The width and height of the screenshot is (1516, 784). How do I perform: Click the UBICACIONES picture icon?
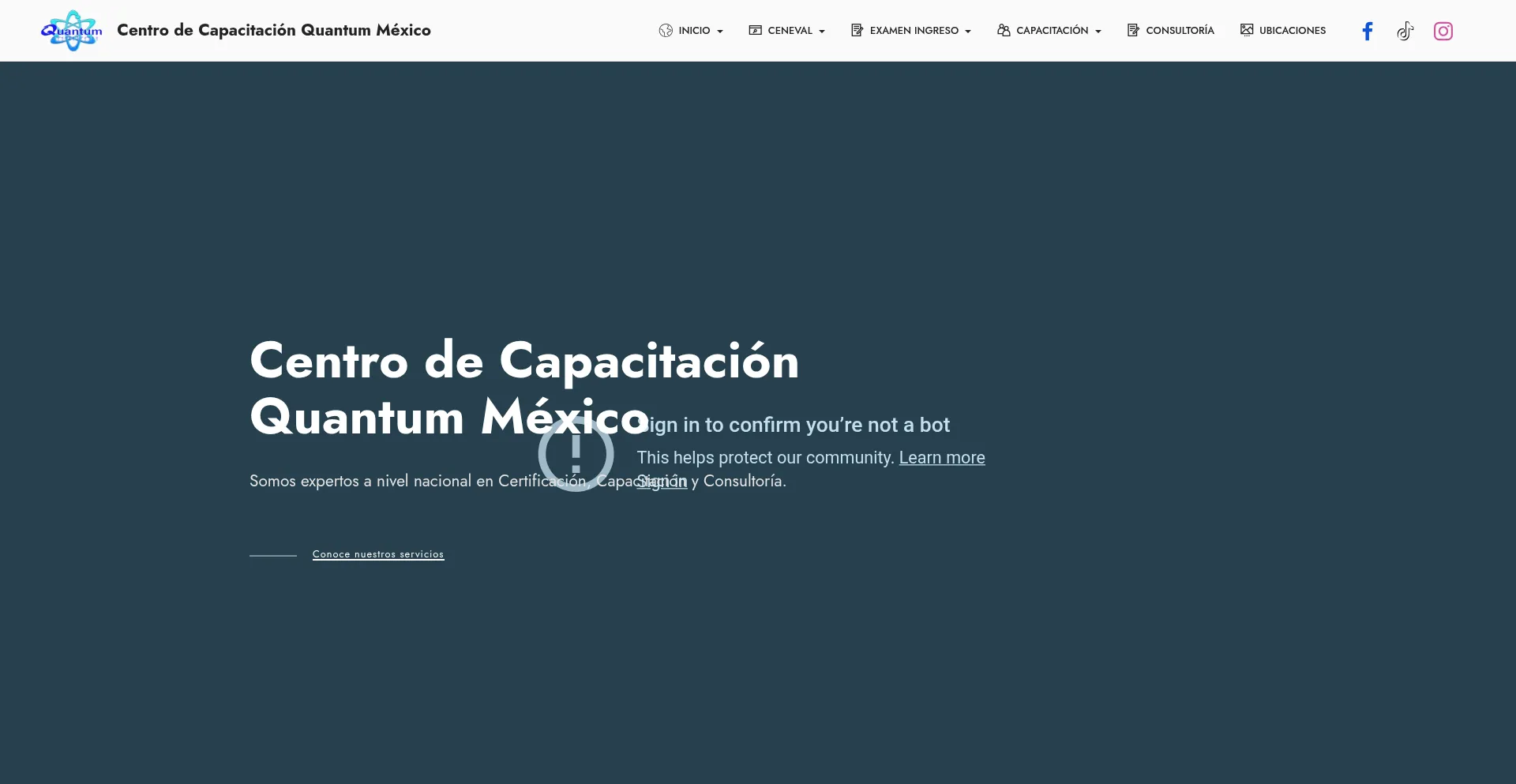(x=1247, y=30)
